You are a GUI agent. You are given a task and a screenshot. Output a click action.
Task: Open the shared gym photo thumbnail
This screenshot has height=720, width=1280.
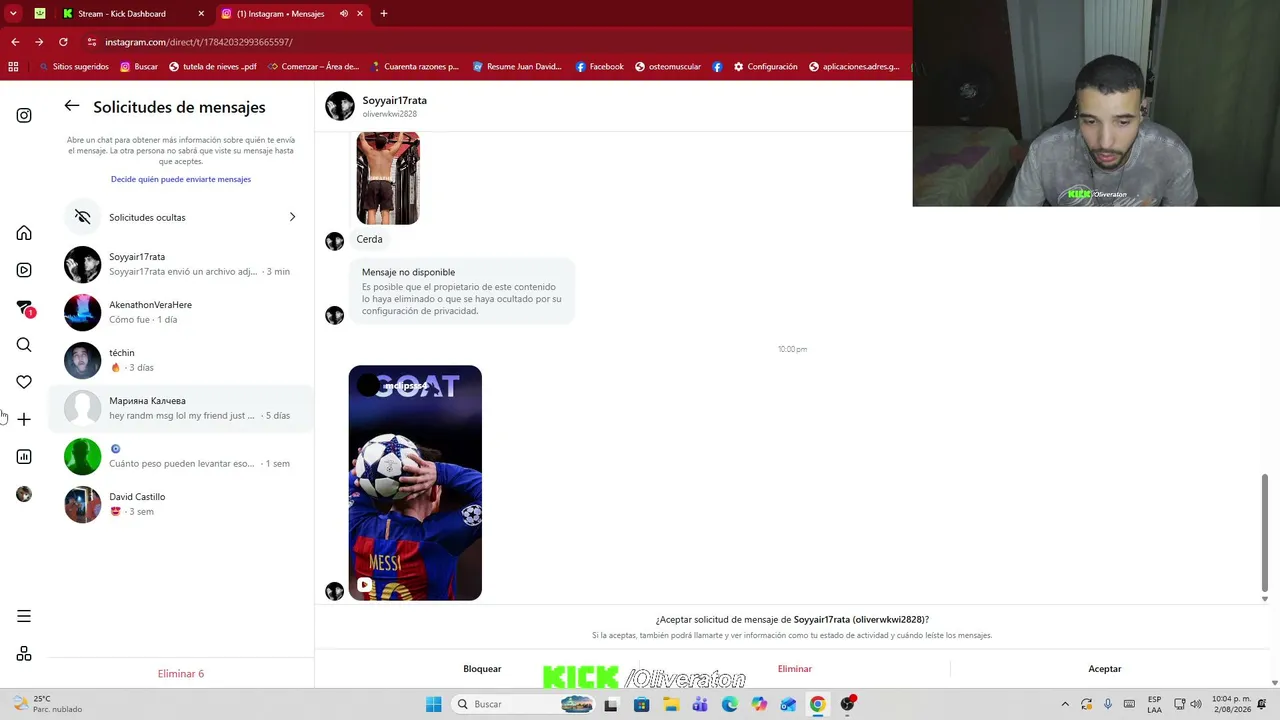point(388,178)
